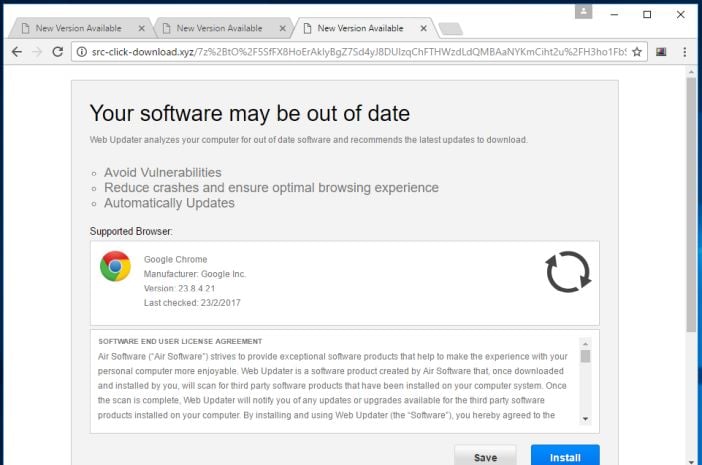702x465 pixels.
Task: Click the Google Chrome logo
Action: tap(115, 266)
